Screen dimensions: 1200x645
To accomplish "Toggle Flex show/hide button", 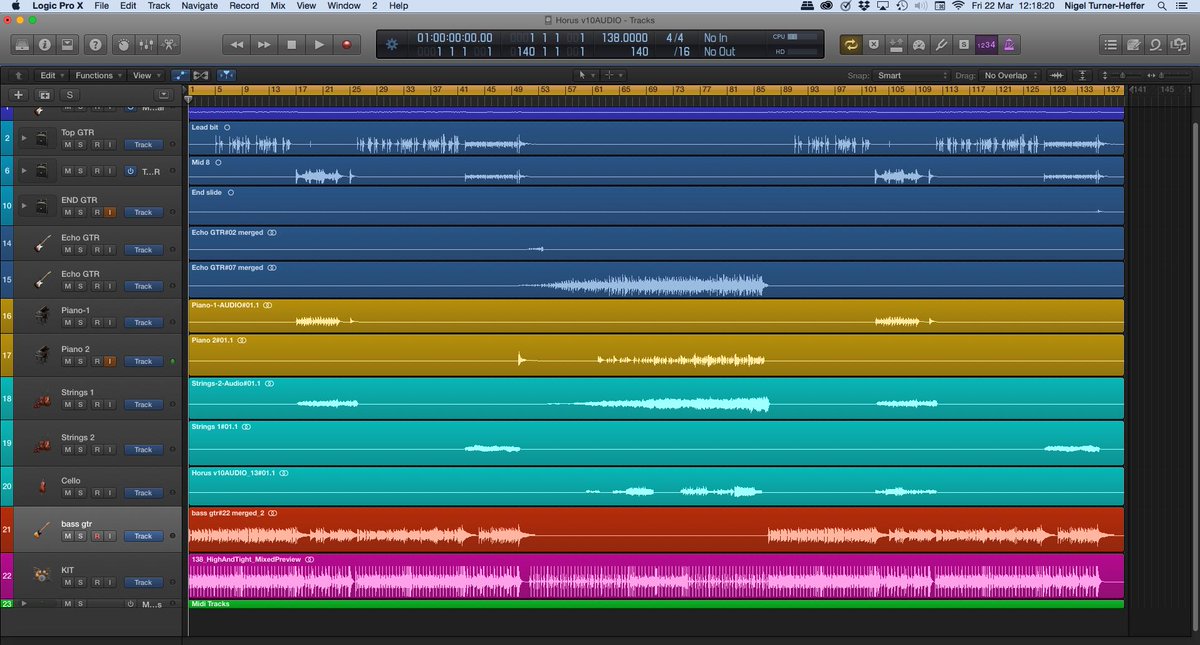I will click(201, 75).
